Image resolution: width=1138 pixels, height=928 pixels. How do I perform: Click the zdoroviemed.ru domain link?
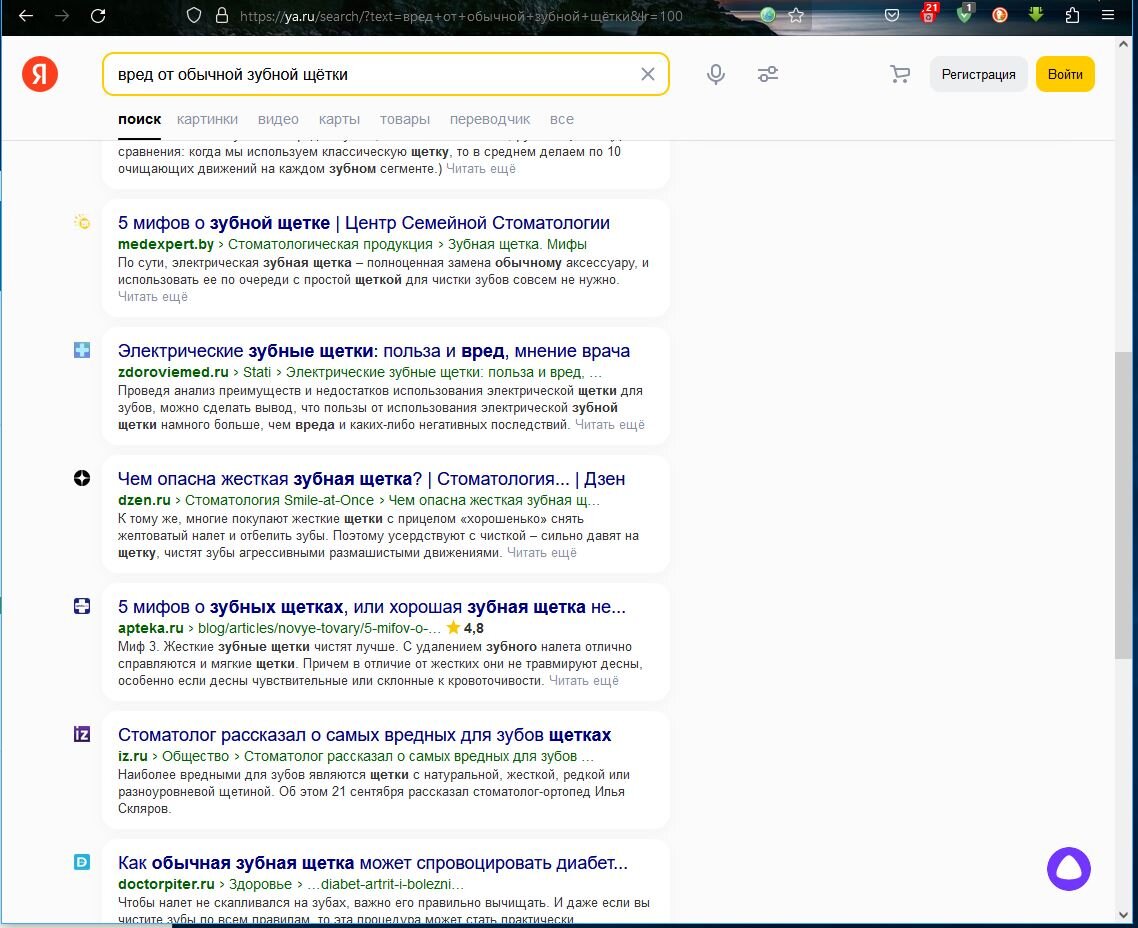click(x=173, y=372)
